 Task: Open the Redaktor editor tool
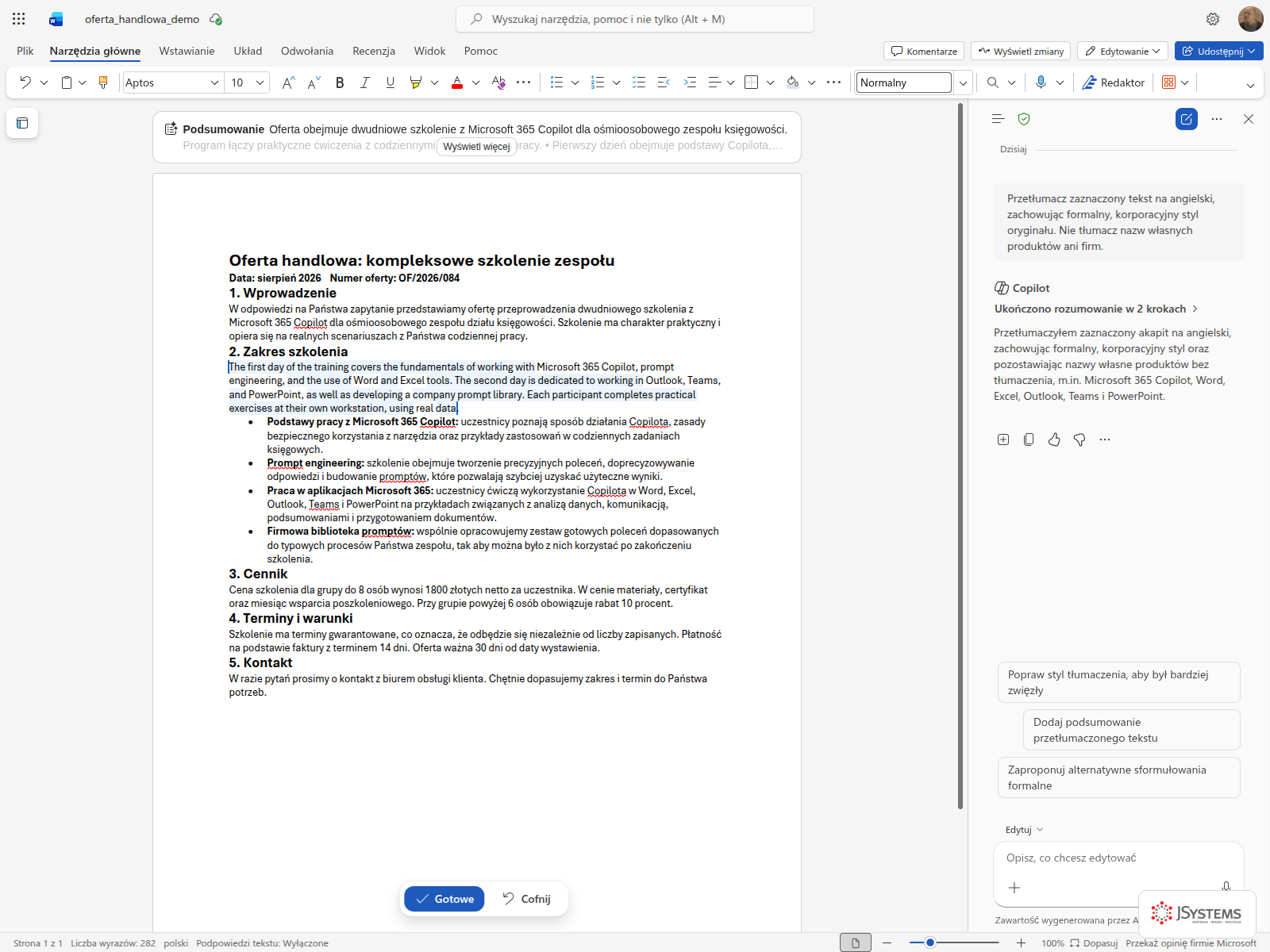click(1114, 83)
